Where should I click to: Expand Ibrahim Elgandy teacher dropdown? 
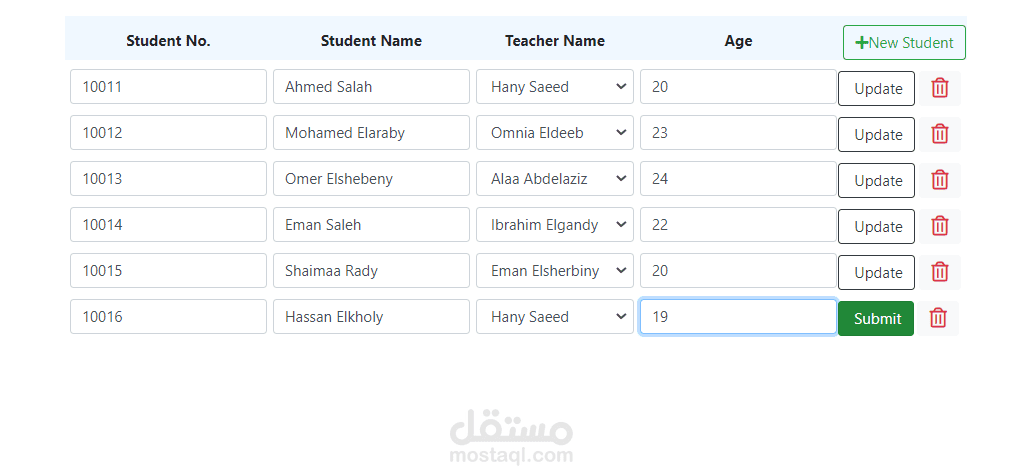pos(554,225)
